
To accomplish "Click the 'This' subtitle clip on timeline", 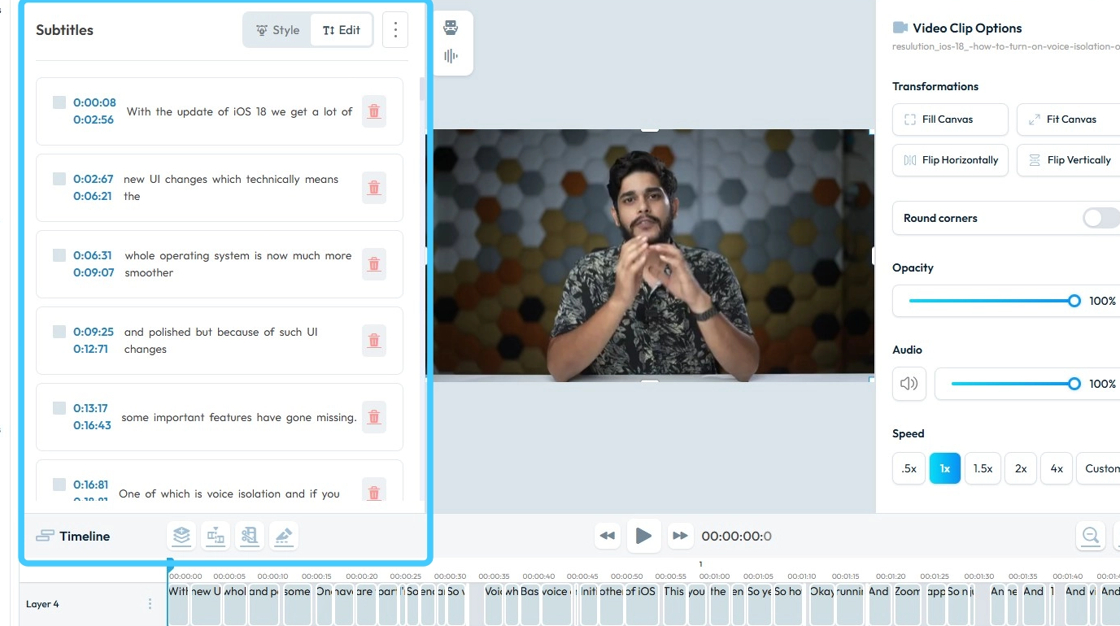I will click(x=674, y=604).
